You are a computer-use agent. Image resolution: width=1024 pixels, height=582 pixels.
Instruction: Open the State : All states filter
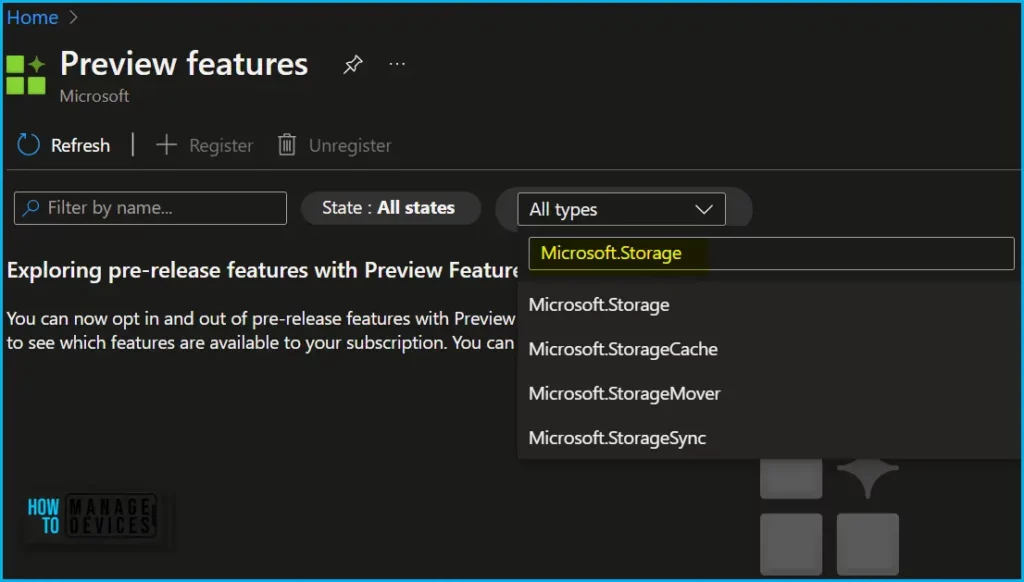click(391, 208)
